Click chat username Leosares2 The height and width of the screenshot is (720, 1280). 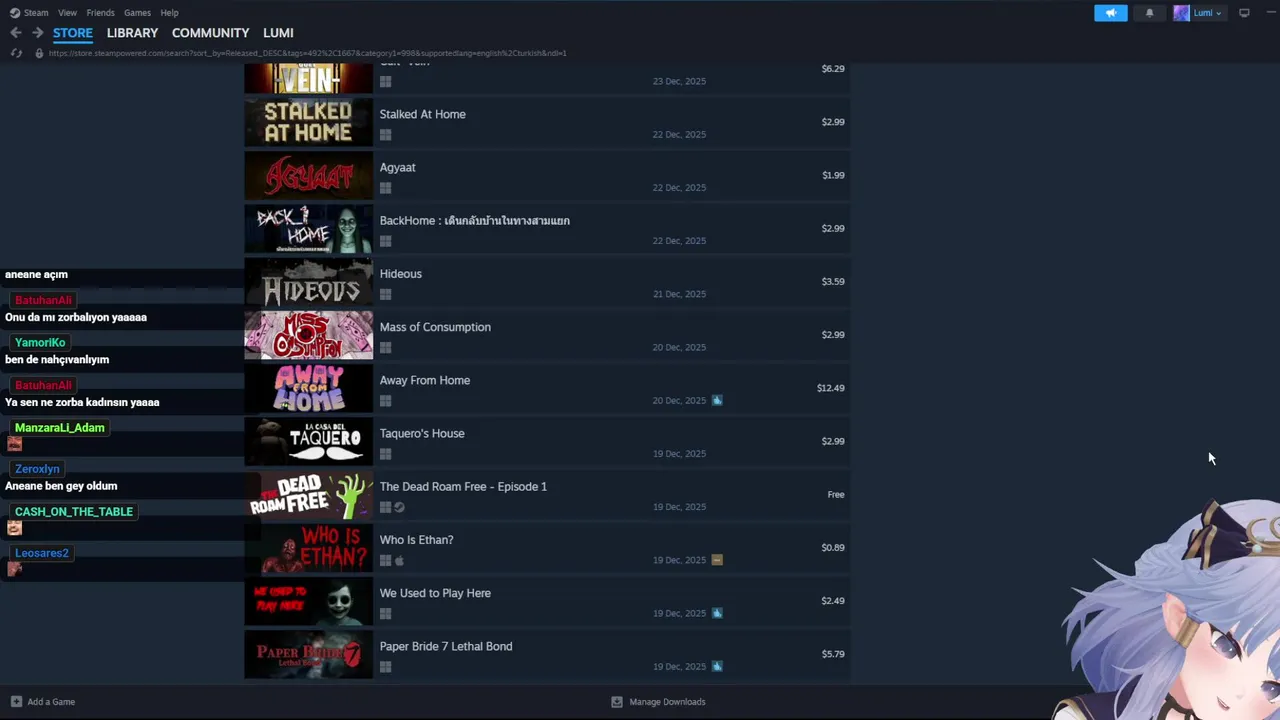(42, 553)
